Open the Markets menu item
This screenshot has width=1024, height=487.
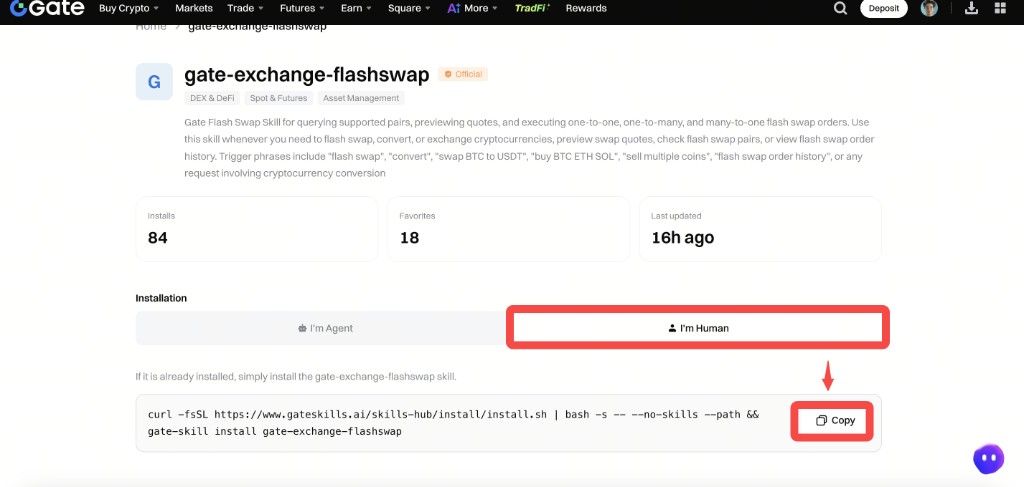tap(194, 8)
